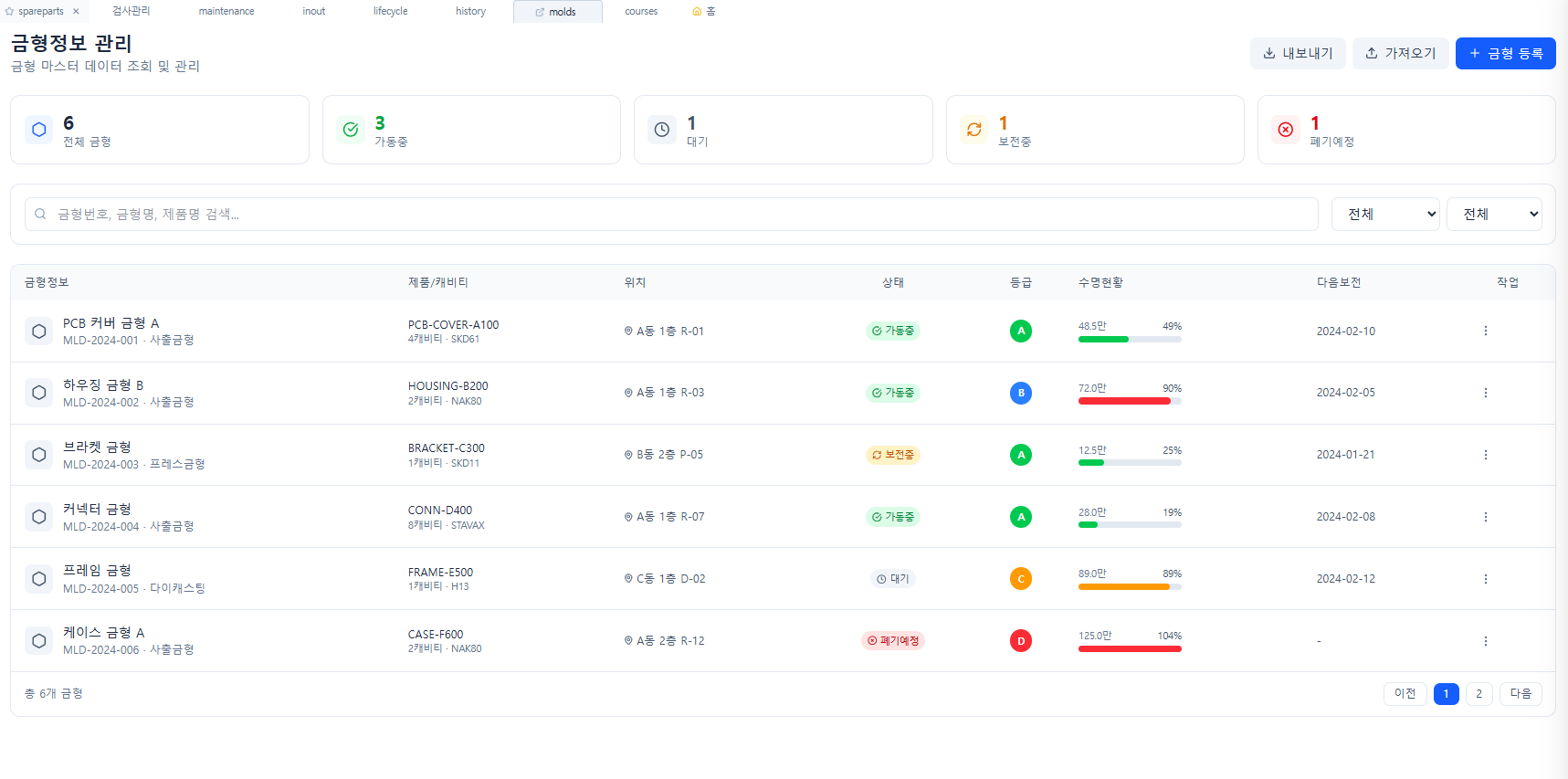Viewport: 1568px width, 779px height.
Task: Open the first 전체 filter dropdown
Action: click(1385, 214)
